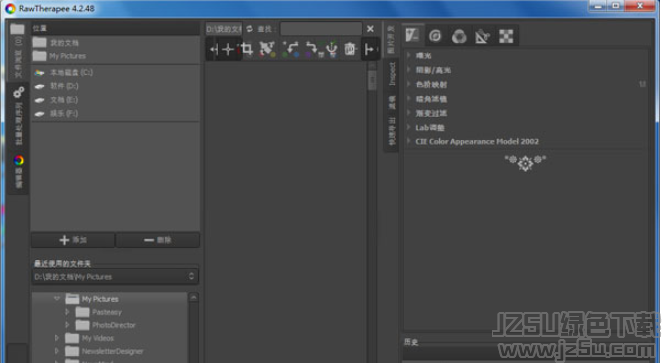Click the rightmost toolbar arrow-bar icon

(370, 49)
